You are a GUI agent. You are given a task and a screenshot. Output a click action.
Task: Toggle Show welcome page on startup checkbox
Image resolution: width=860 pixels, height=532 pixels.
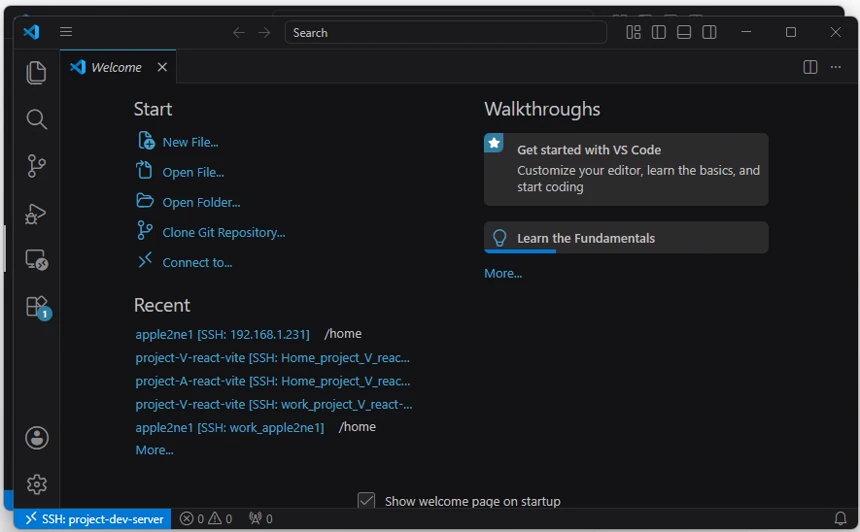point(366,501)
